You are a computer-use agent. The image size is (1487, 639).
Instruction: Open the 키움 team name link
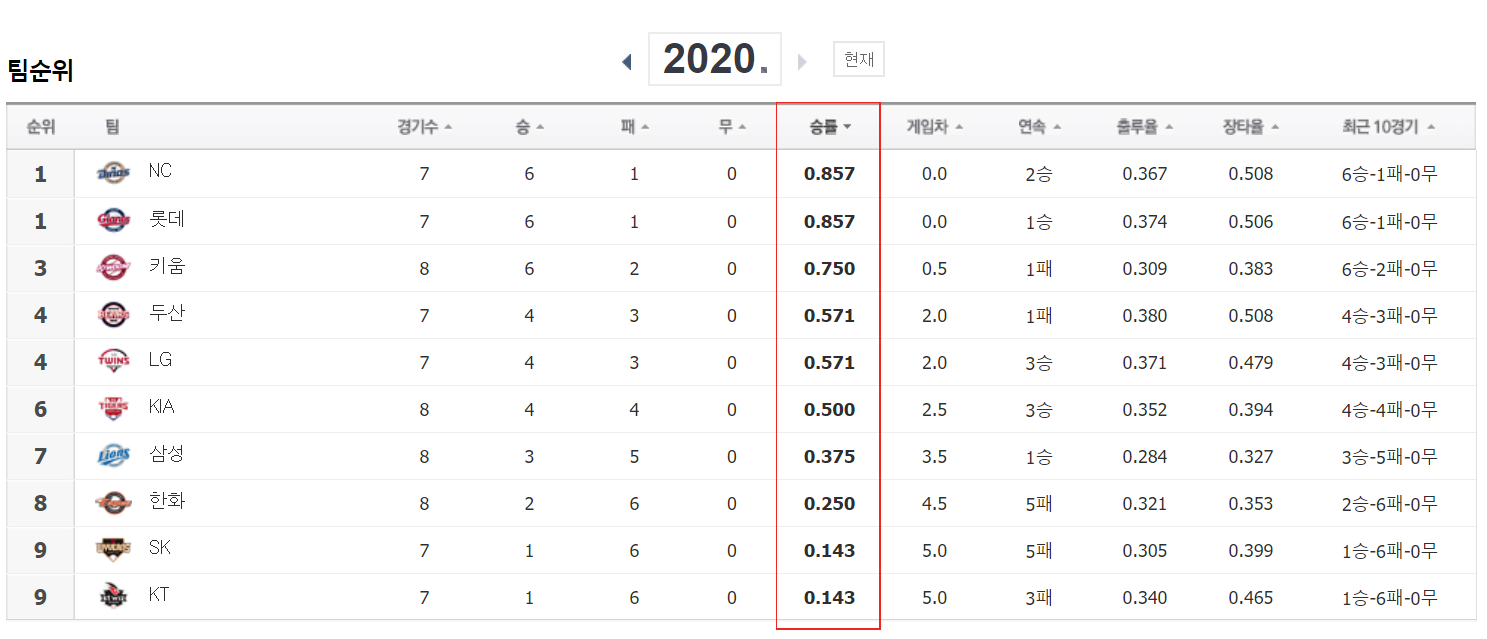point(167,267)
